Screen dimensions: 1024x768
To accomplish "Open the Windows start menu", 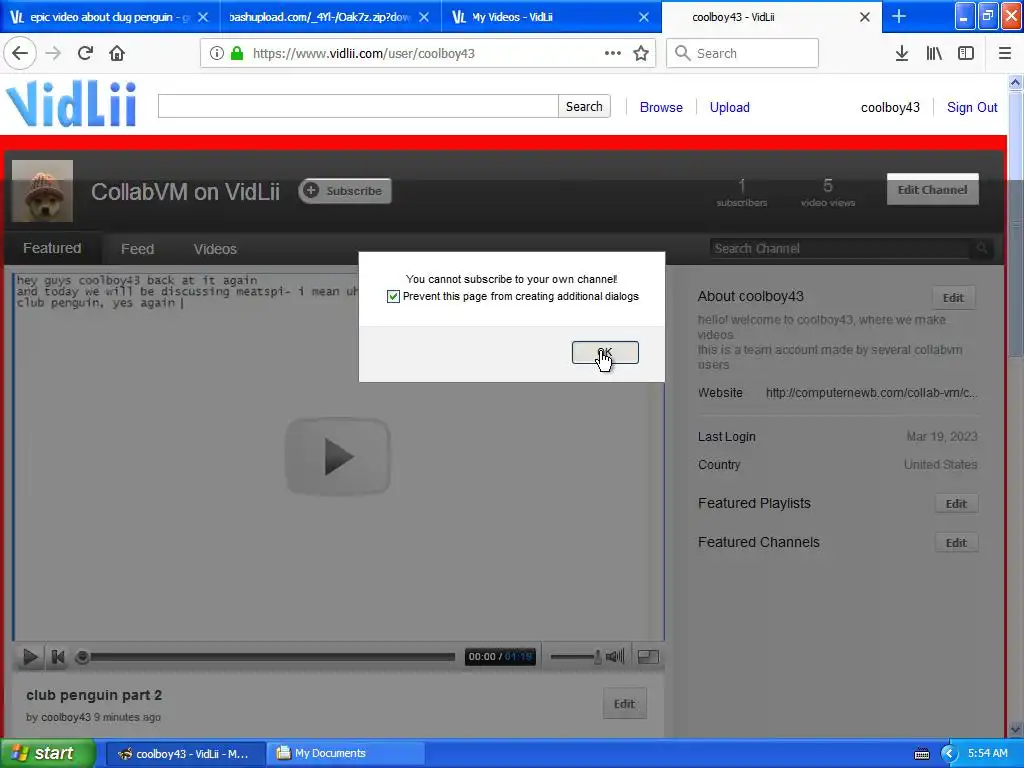I will tap(47, 753).
